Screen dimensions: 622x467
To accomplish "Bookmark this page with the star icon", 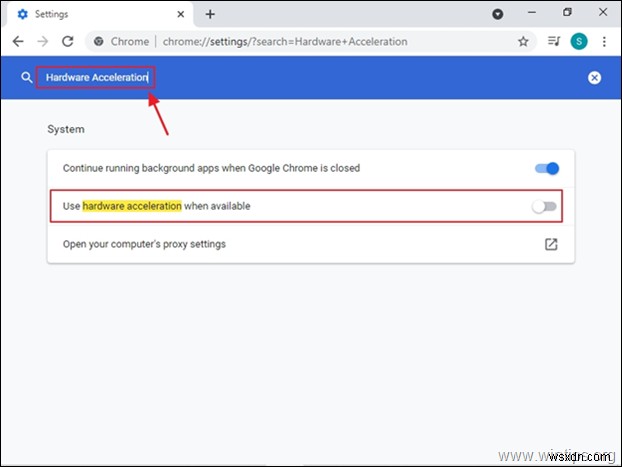I will pyautogui.click(x=523, y=41).
